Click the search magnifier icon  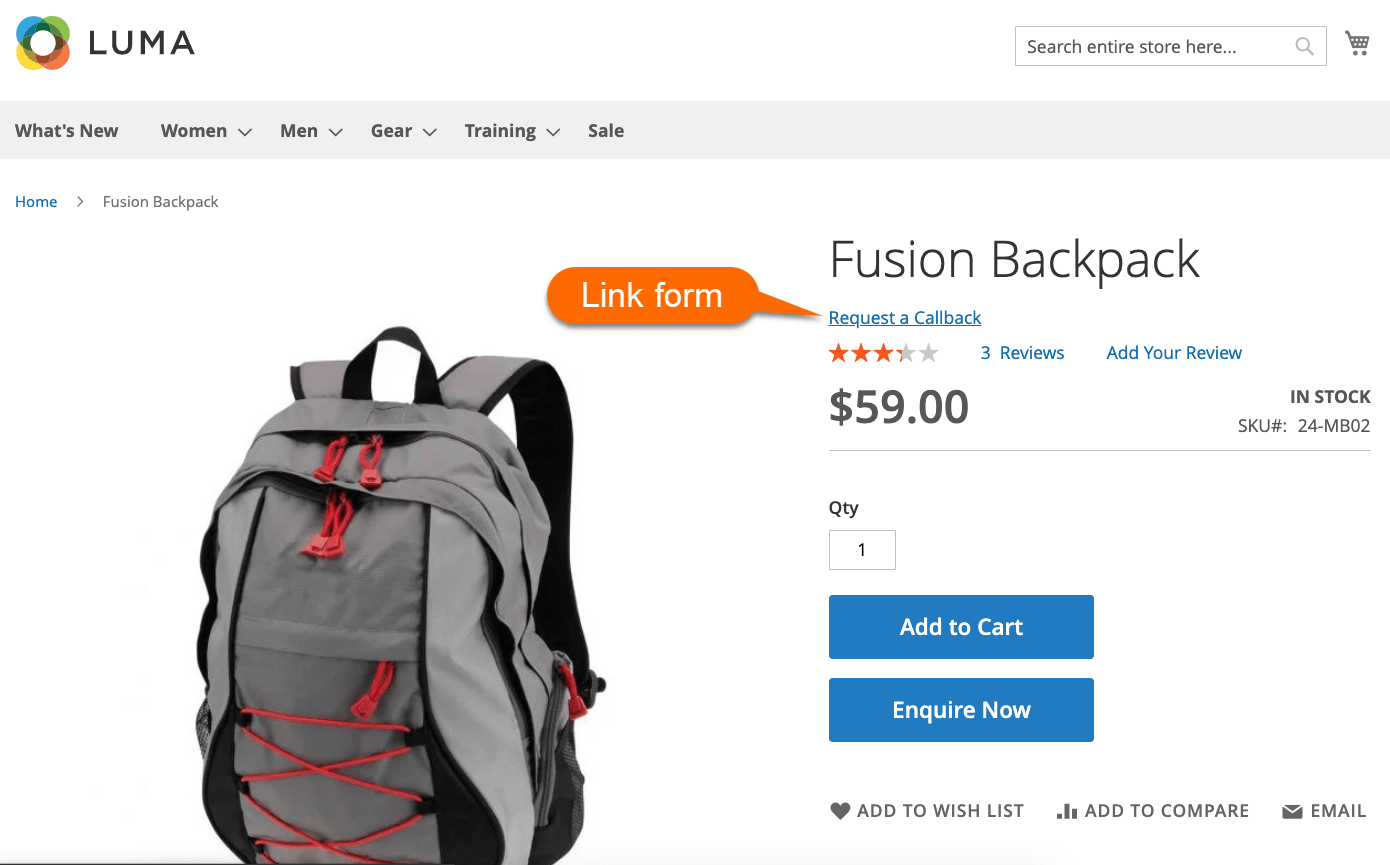tap(1304, 46)
